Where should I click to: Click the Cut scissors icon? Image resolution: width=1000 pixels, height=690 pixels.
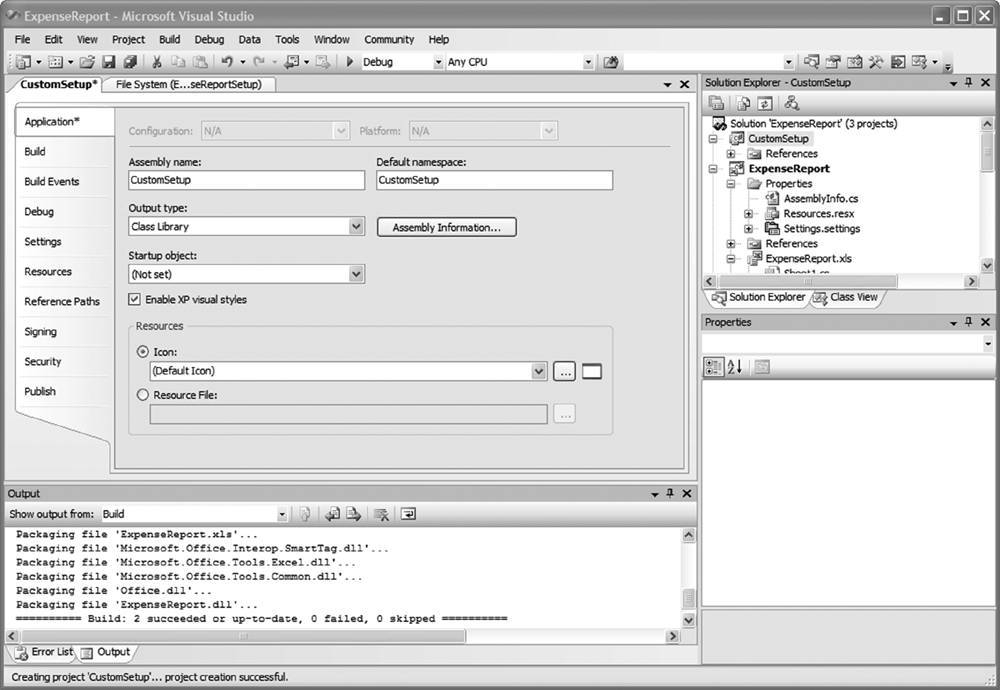[157, 62]
